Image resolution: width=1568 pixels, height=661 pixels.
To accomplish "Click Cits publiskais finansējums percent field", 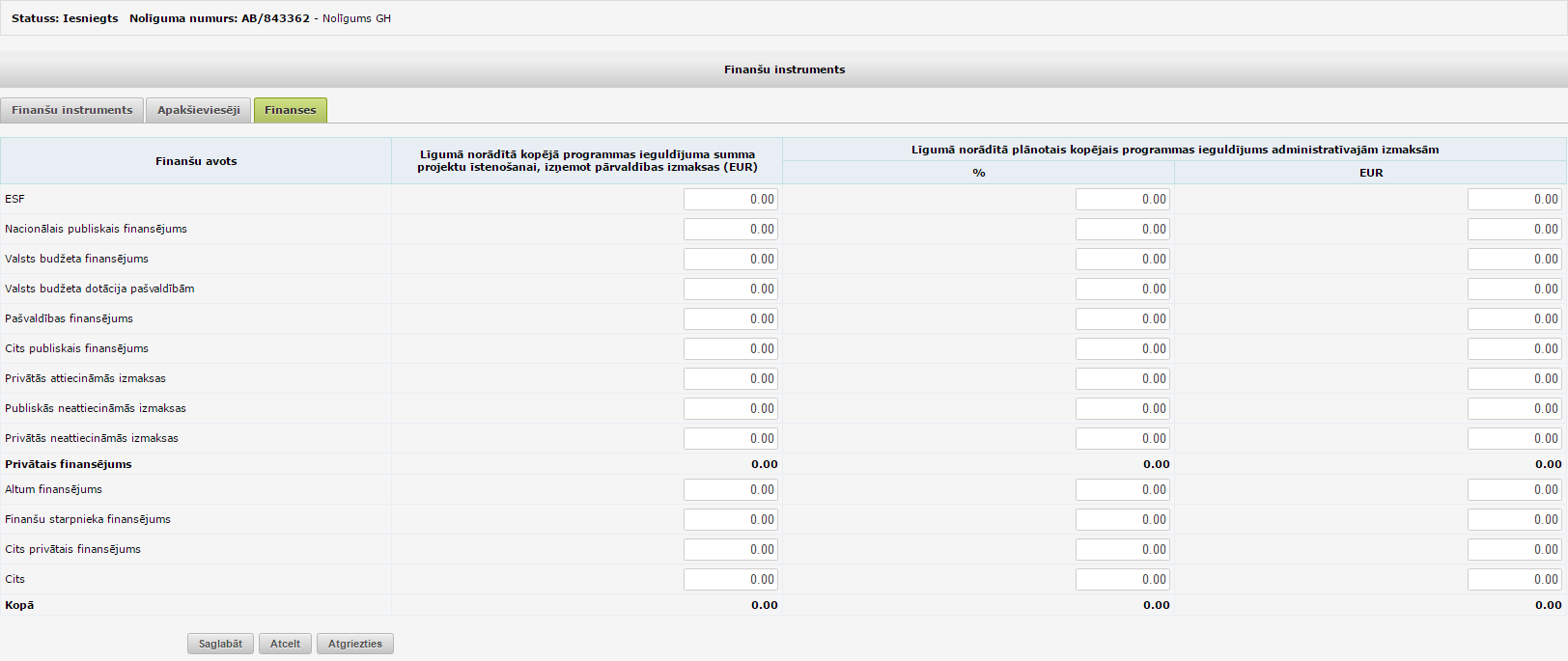I will [1123, 348].
